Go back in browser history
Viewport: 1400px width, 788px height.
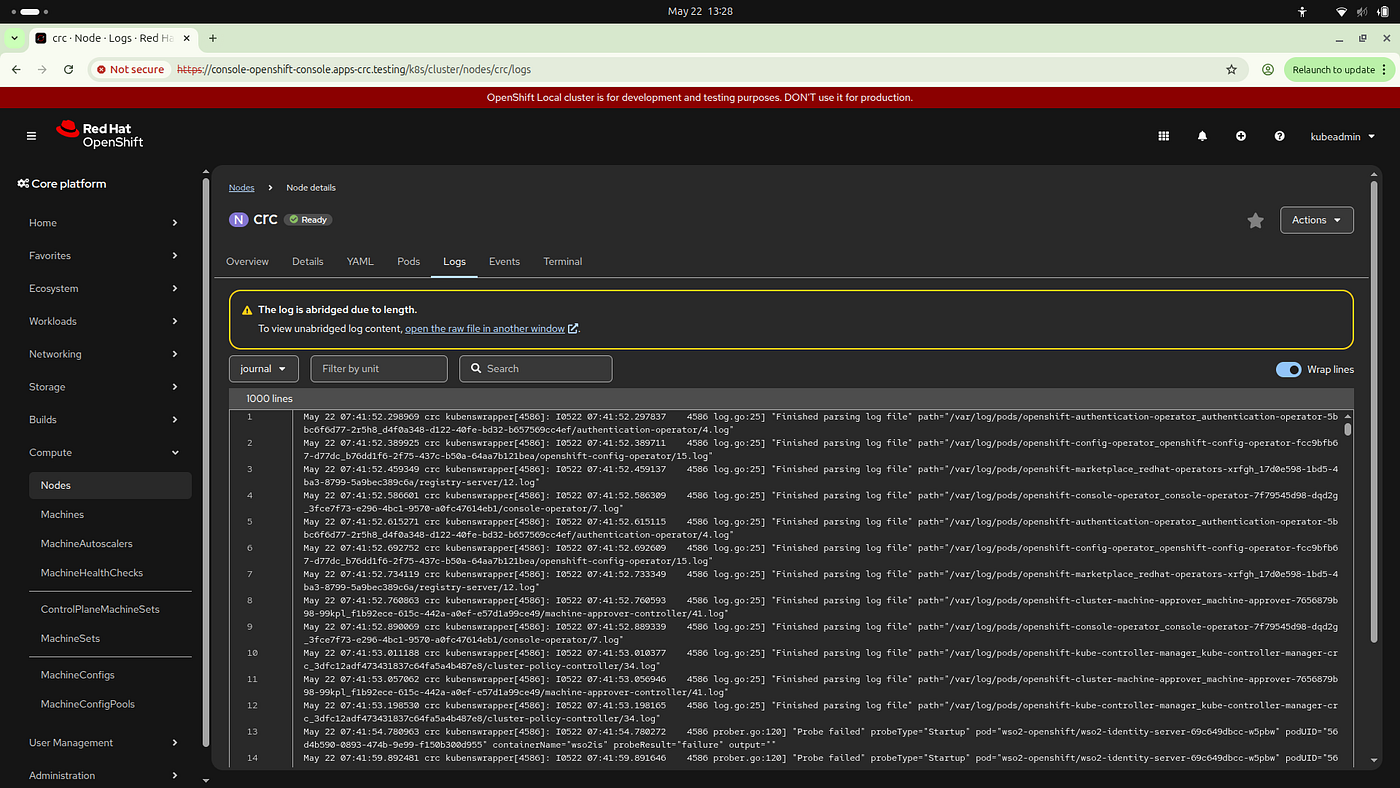coord(16,70)
